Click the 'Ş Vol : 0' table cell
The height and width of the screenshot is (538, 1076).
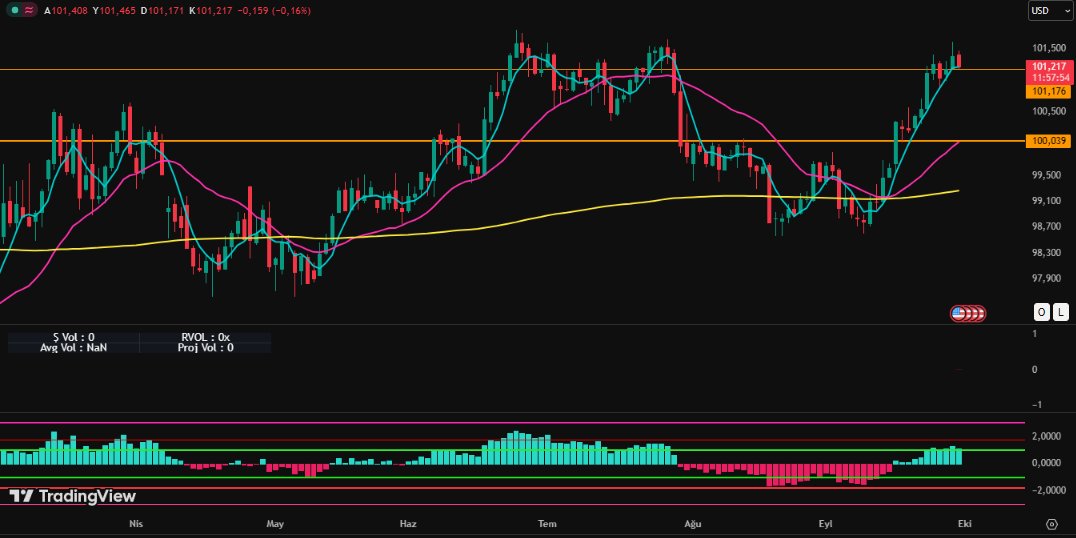point(73,338)
